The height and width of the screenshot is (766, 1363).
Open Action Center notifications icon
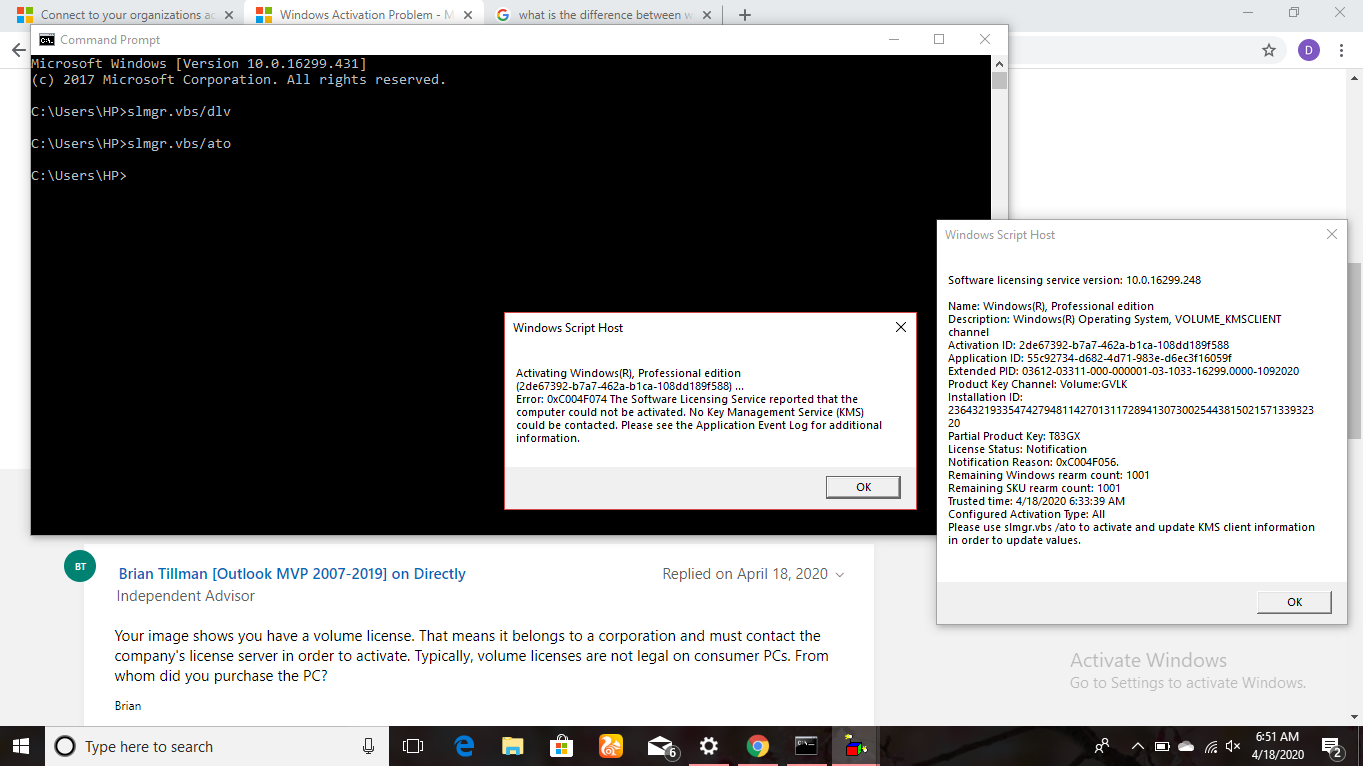click(1333, 746)
